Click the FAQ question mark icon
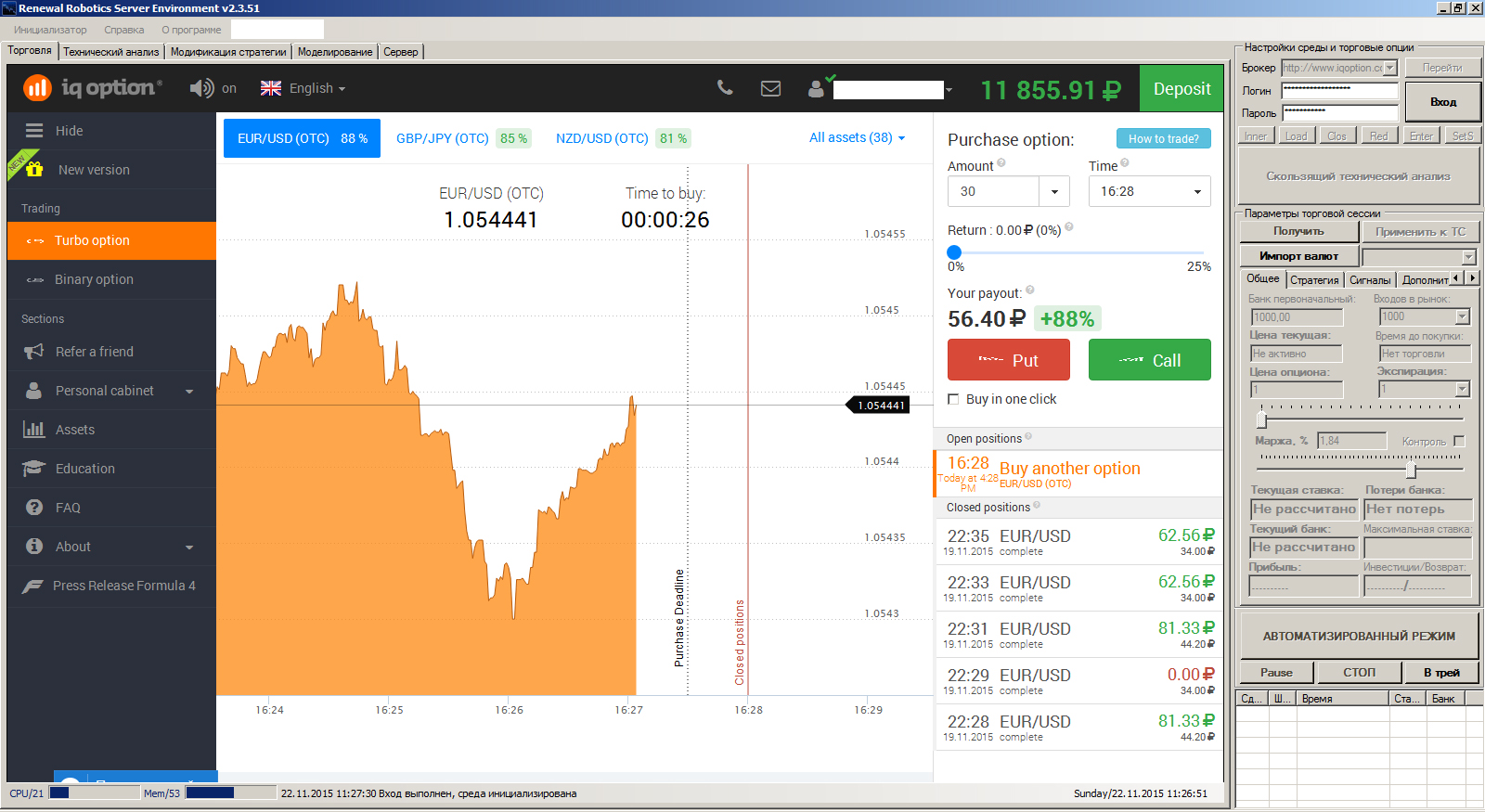1485x812 pixels. pos(34,508)
